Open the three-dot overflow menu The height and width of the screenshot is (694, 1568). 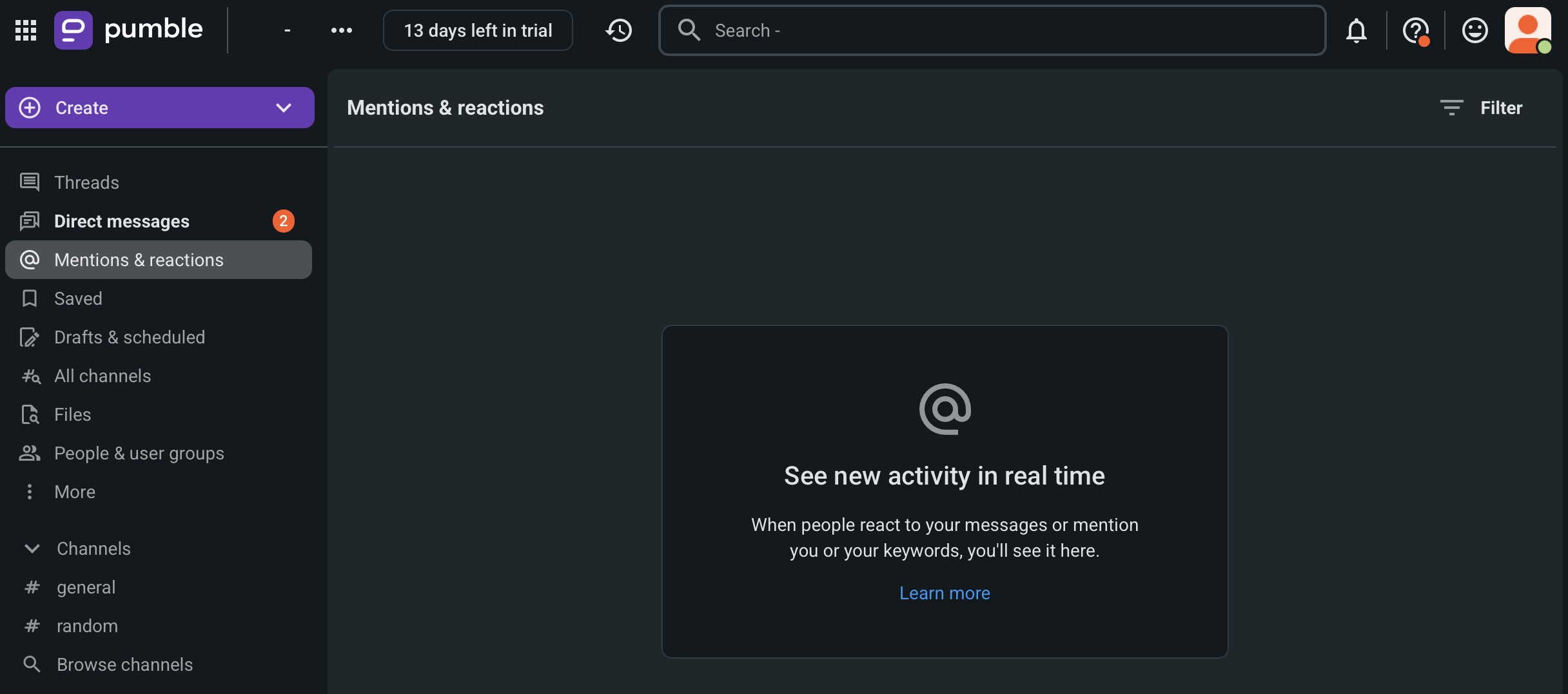pos(342,30)
